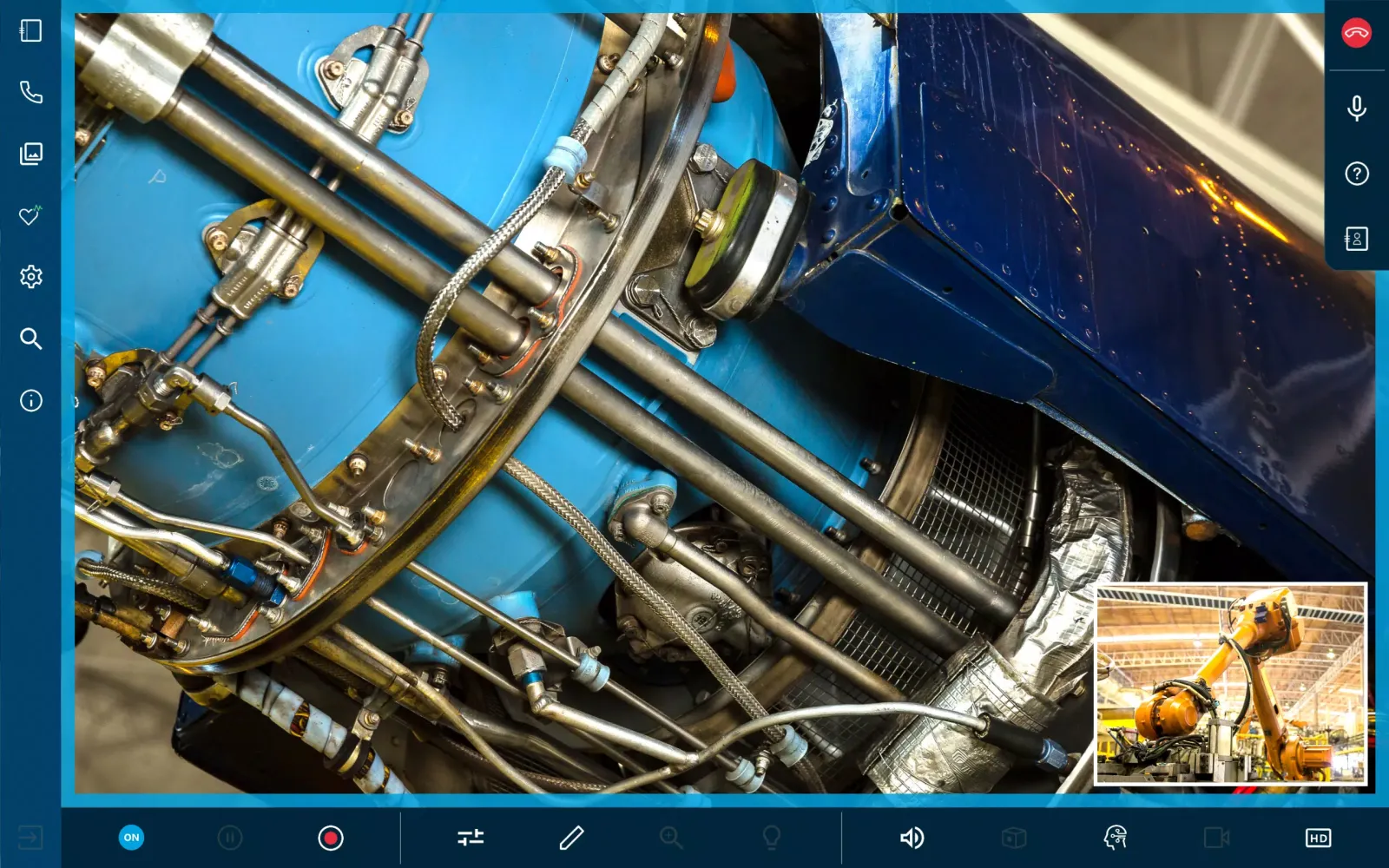Open the adjustment sliders control

[471, 838]
